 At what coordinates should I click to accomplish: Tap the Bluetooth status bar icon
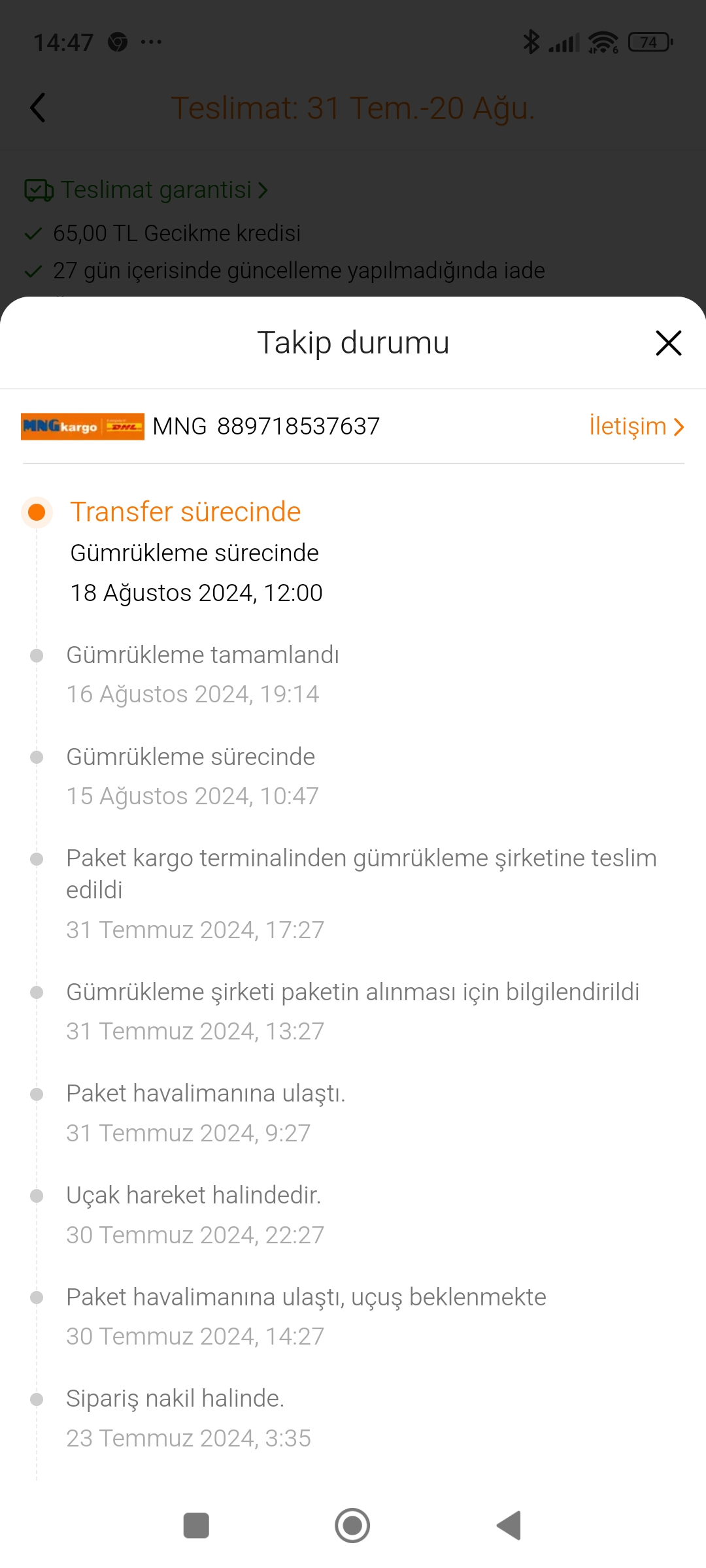(531, 42)
